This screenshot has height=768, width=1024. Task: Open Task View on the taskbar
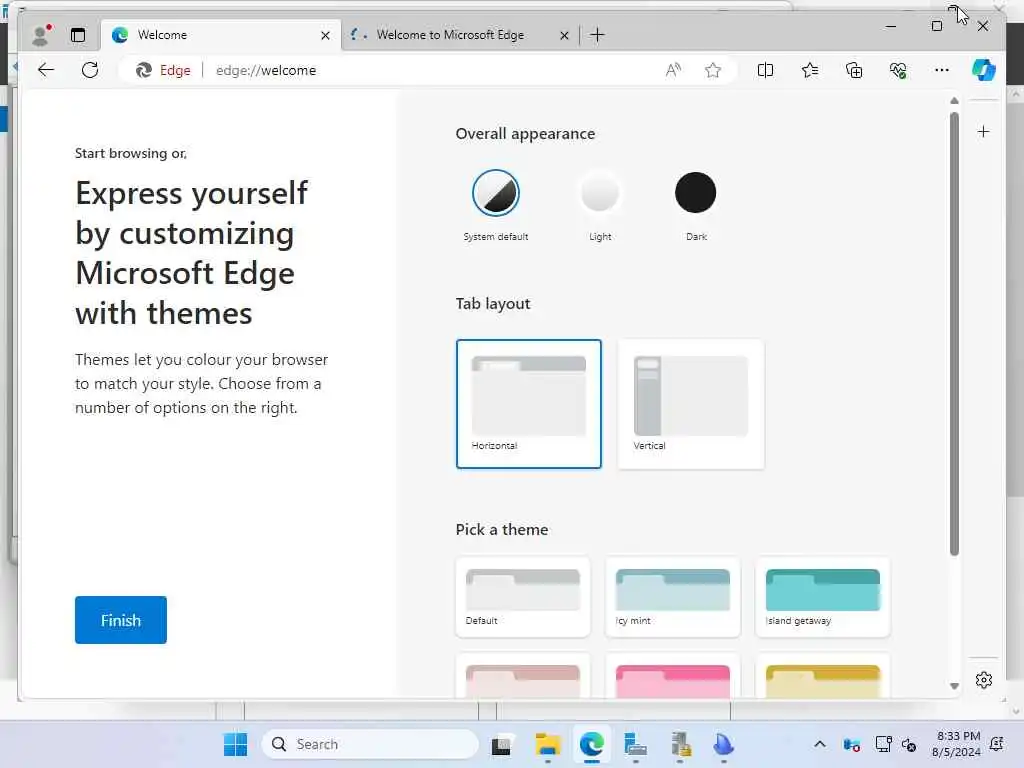point(501,744)
